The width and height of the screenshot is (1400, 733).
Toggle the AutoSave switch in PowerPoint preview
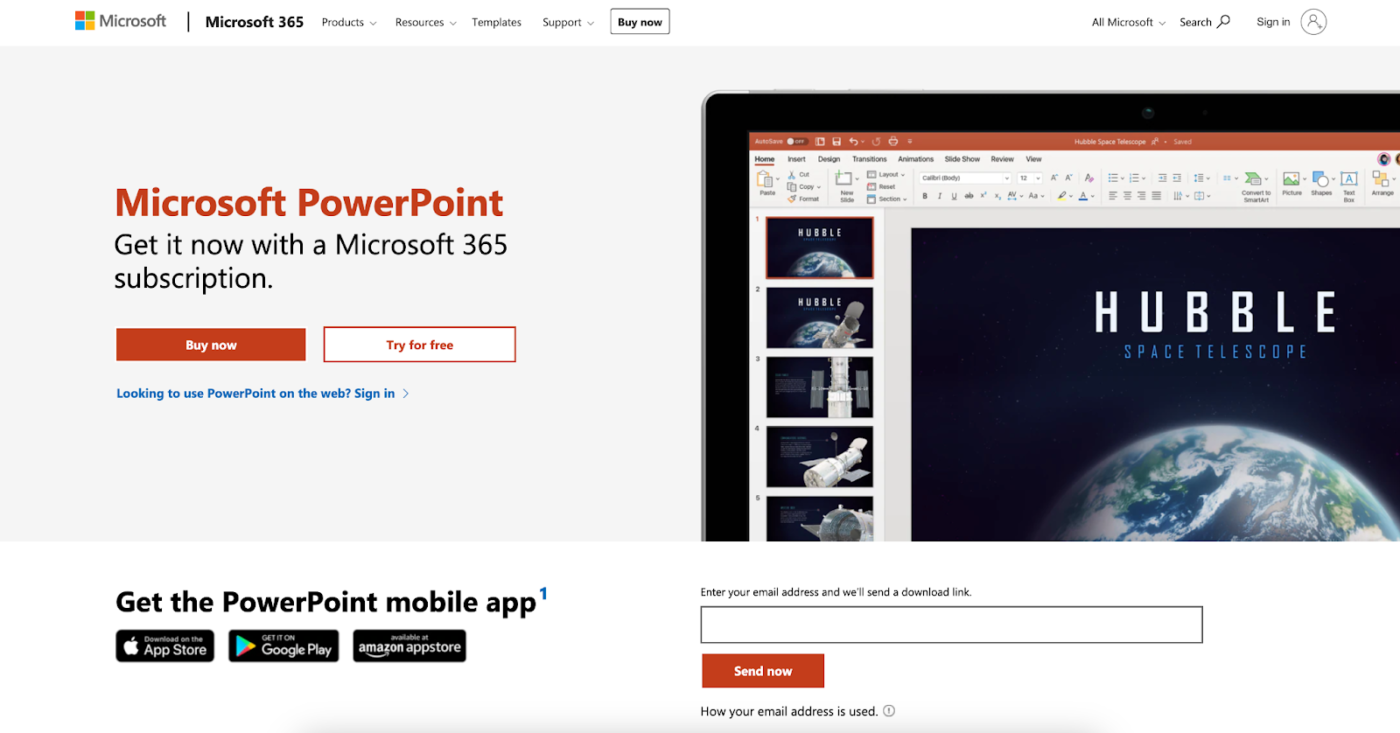click(797, 142)
